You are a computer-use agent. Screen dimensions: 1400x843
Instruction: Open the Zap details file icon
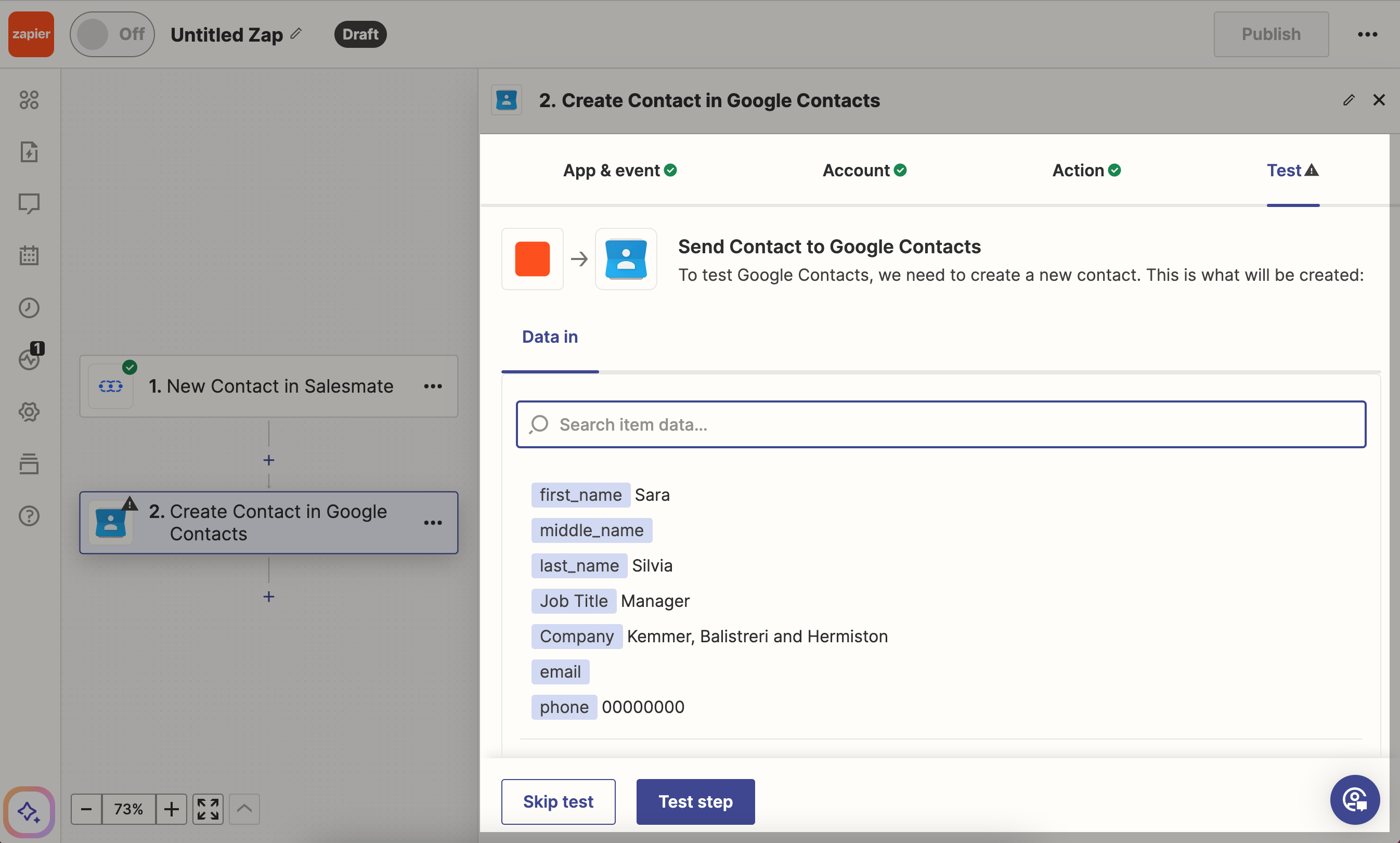[29, 152]
